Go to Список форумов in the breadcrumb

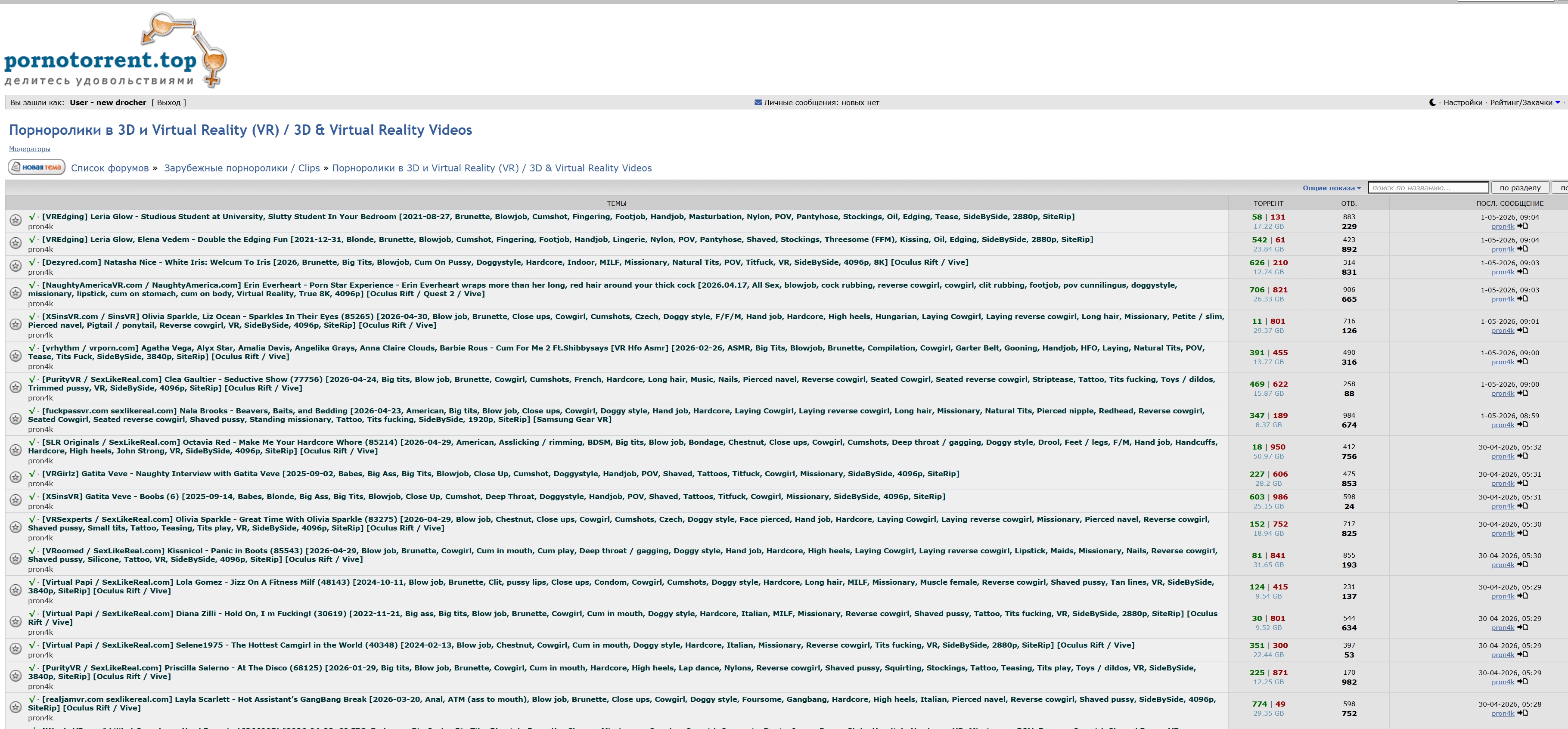(x=109, y=168)
